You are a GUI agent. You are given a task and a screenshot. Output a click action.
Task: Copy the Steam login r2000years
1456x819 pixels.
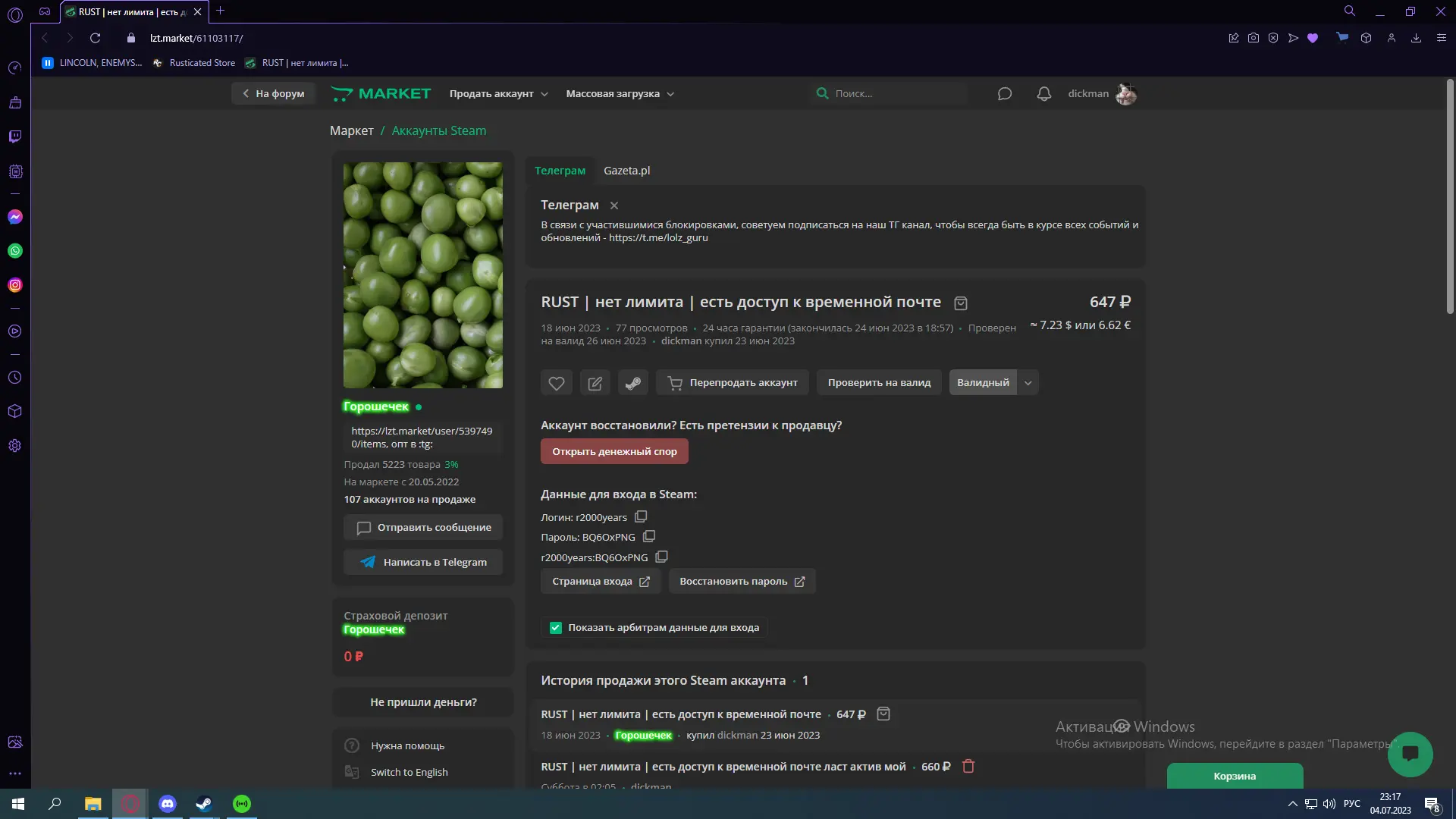[641, 516]
